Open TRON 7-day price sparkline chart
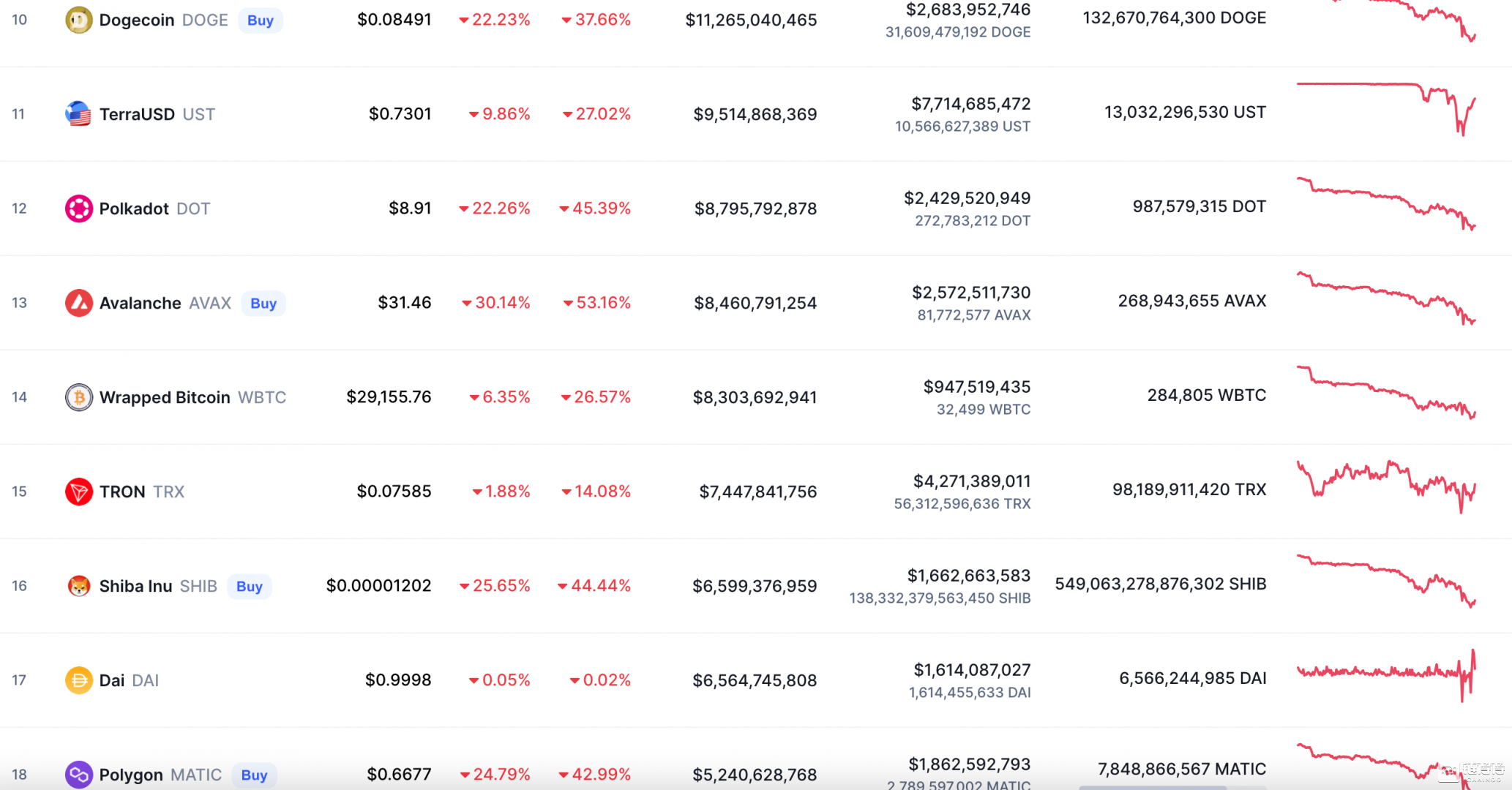 click(x=1386, y=487)
